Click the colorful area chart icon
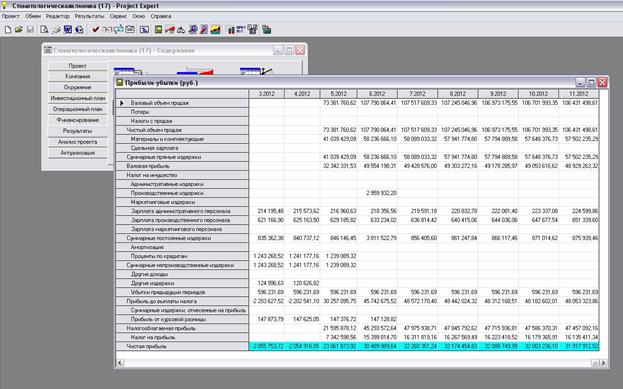 click(215, 30)
